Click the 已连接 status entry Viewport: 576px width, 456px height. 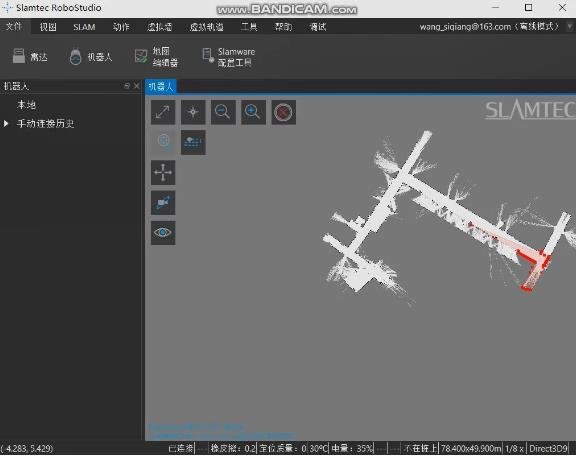coord(181,449)
